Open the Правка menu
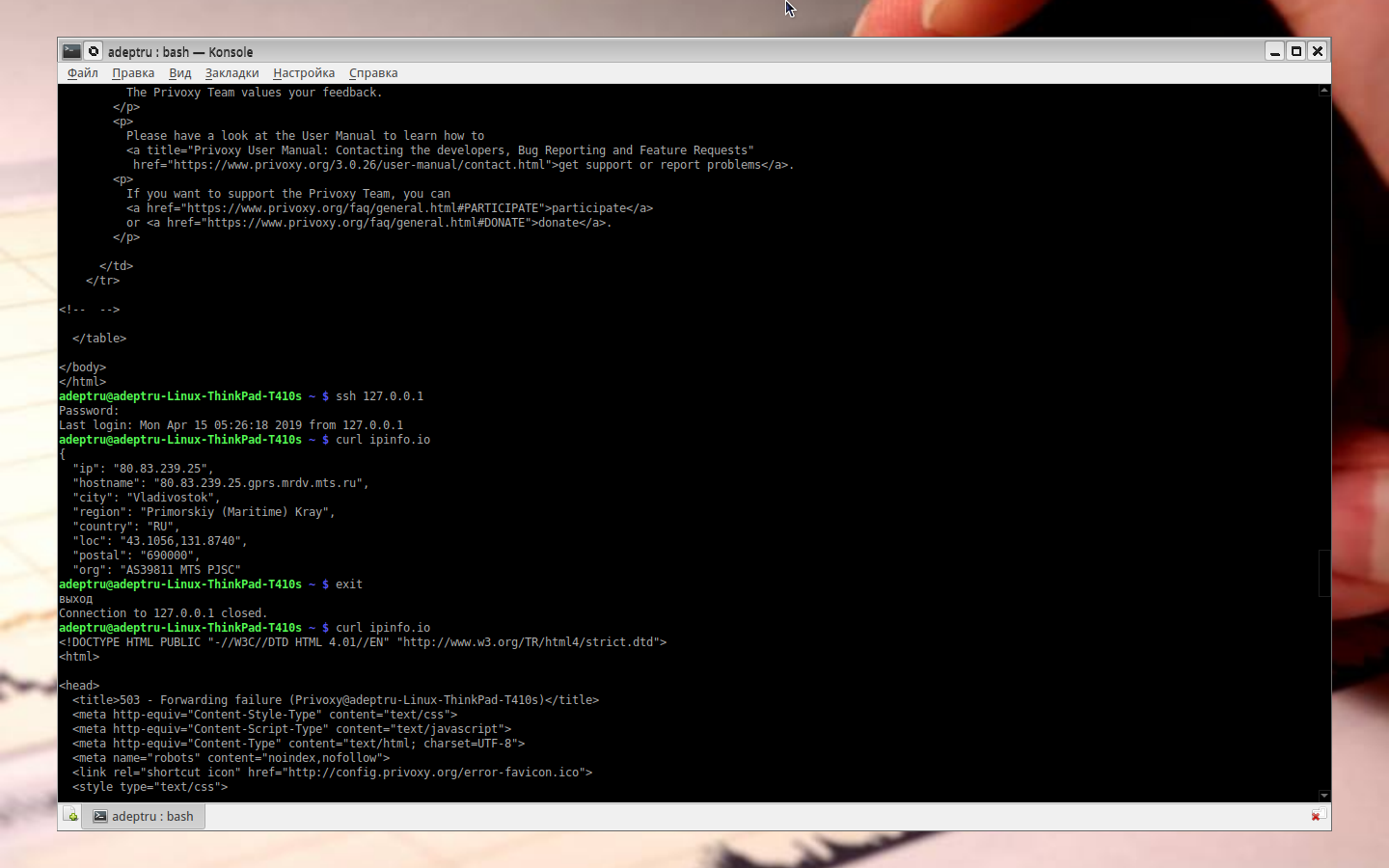Viewport: 1389px width, 868px height. [133, 73]
